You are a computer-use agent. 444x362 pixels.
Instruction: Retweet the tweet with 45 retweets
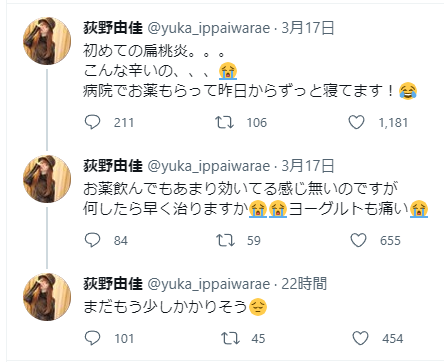pyautogui.click(x=230, y=338)
